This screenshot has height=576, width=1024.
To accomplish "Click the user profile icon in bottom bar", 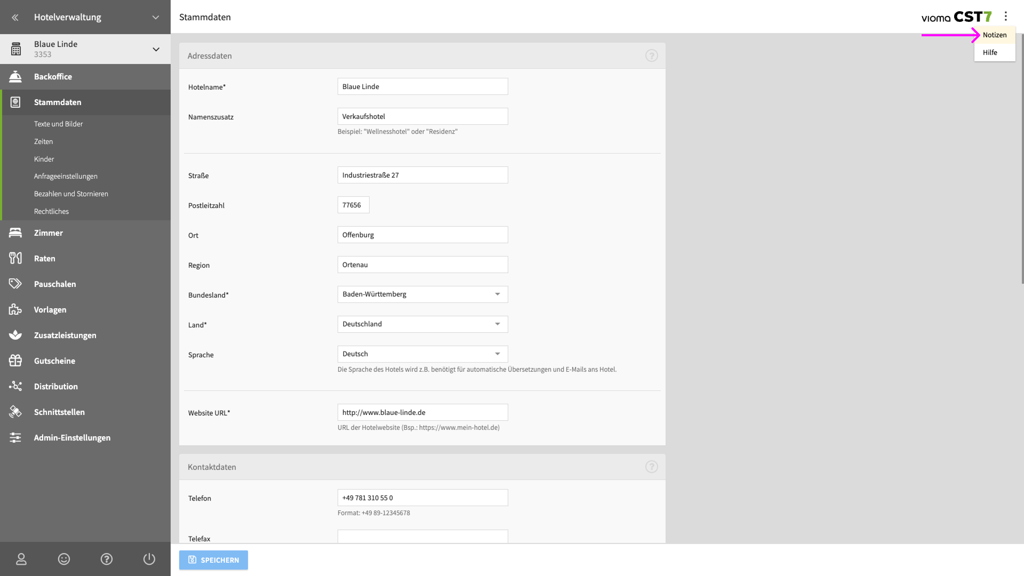I will point(21,559).
